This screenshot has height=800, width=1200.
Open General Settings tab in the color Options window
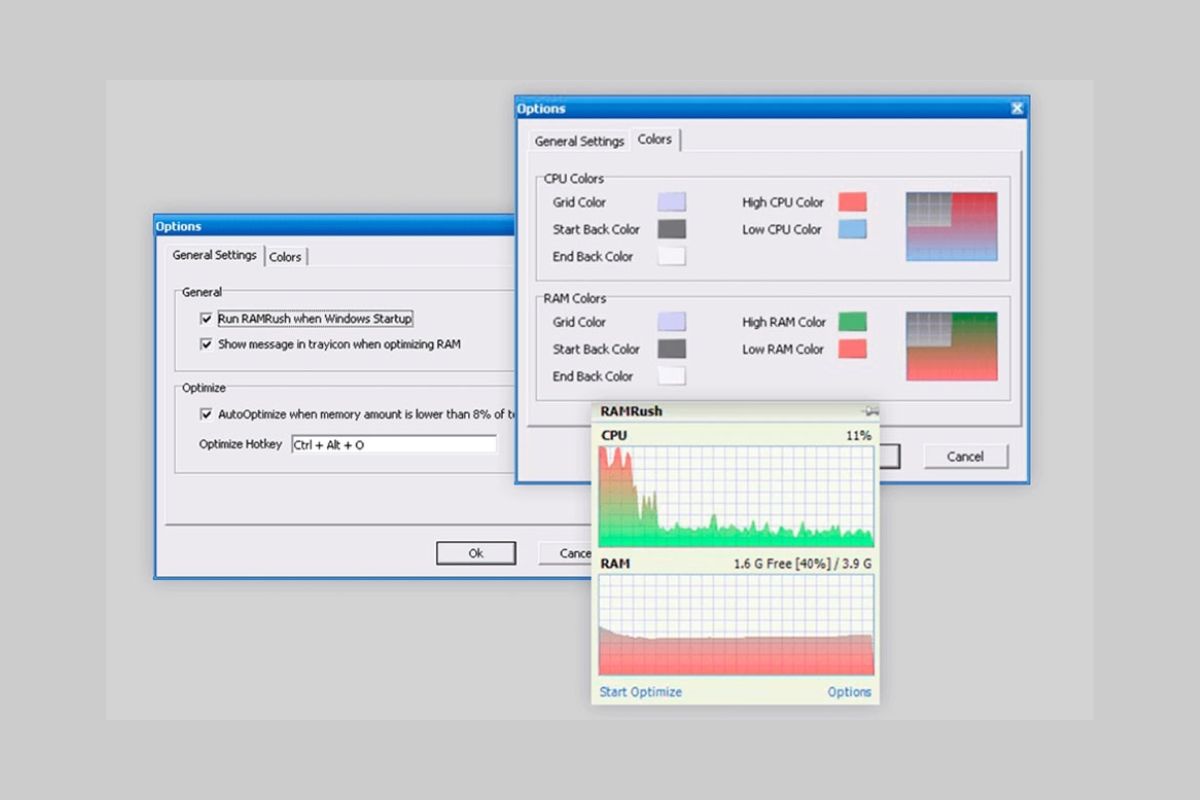click(x=579, y=141)
